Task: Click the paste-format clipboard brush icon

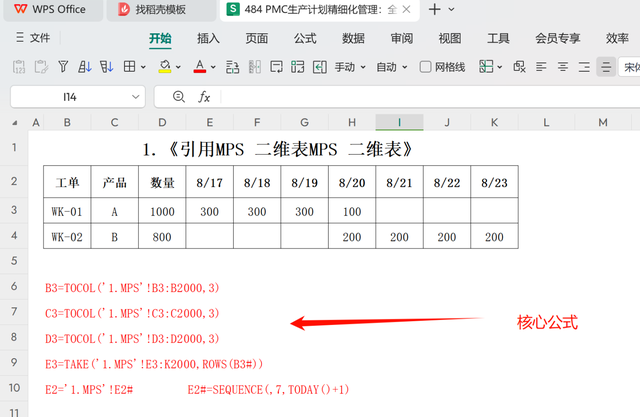Action: click(41, 67)
